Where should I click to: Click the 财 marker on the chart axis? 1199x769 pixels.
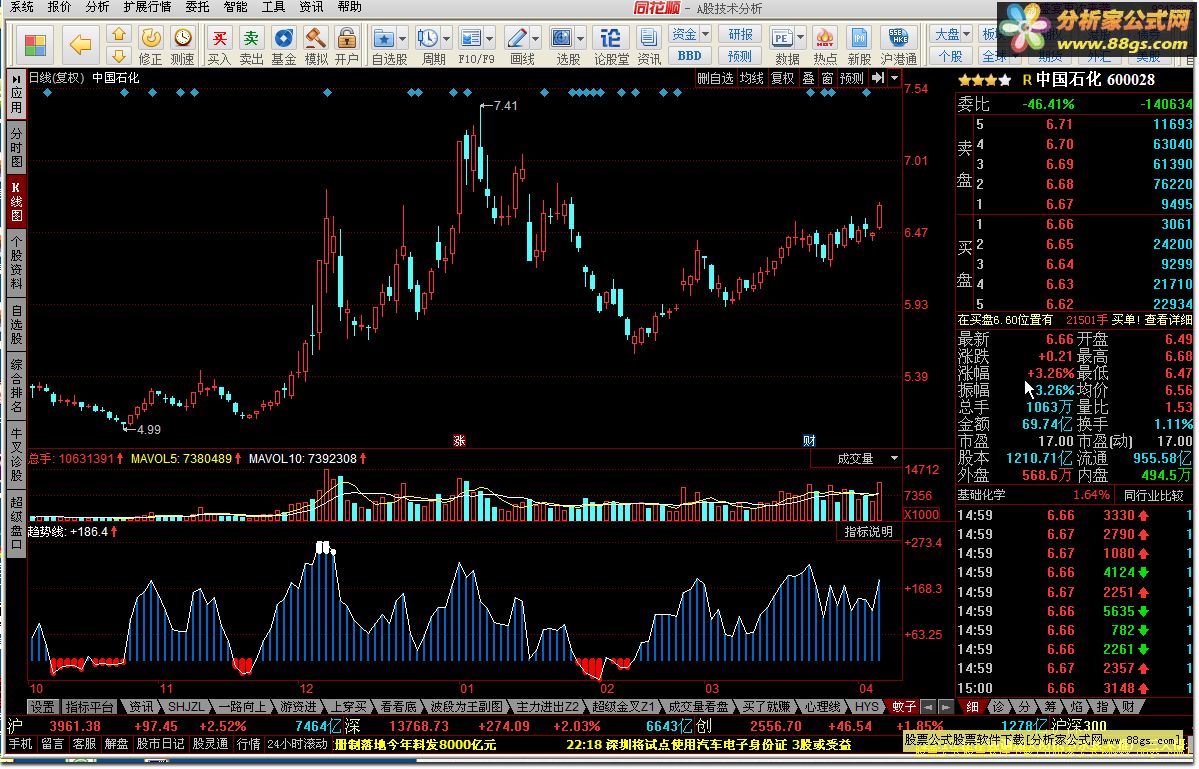[809, 441]
